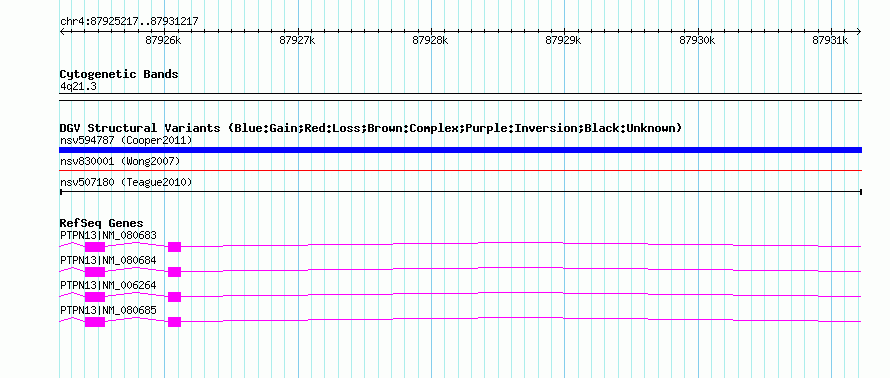
Task: Click the black nsv507180 variant line
Action: pyautogui.click(x=460, y=192)
